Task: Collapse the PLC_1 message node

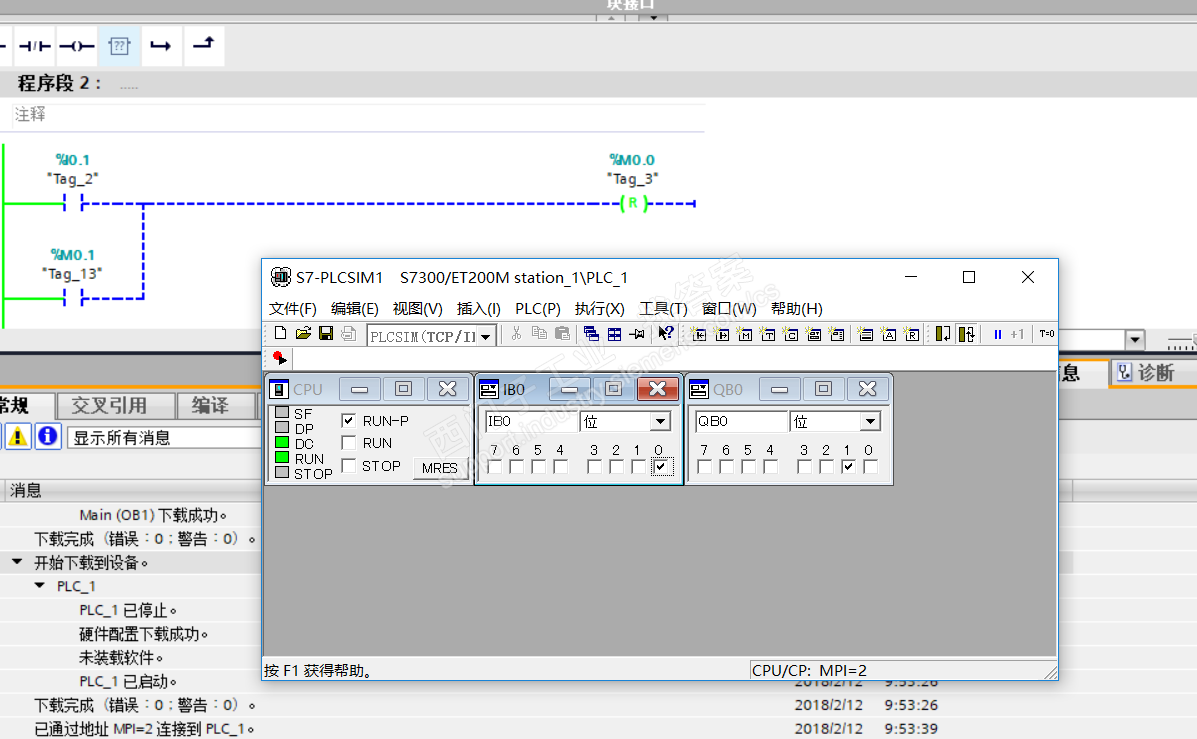Action: [40, 586]
